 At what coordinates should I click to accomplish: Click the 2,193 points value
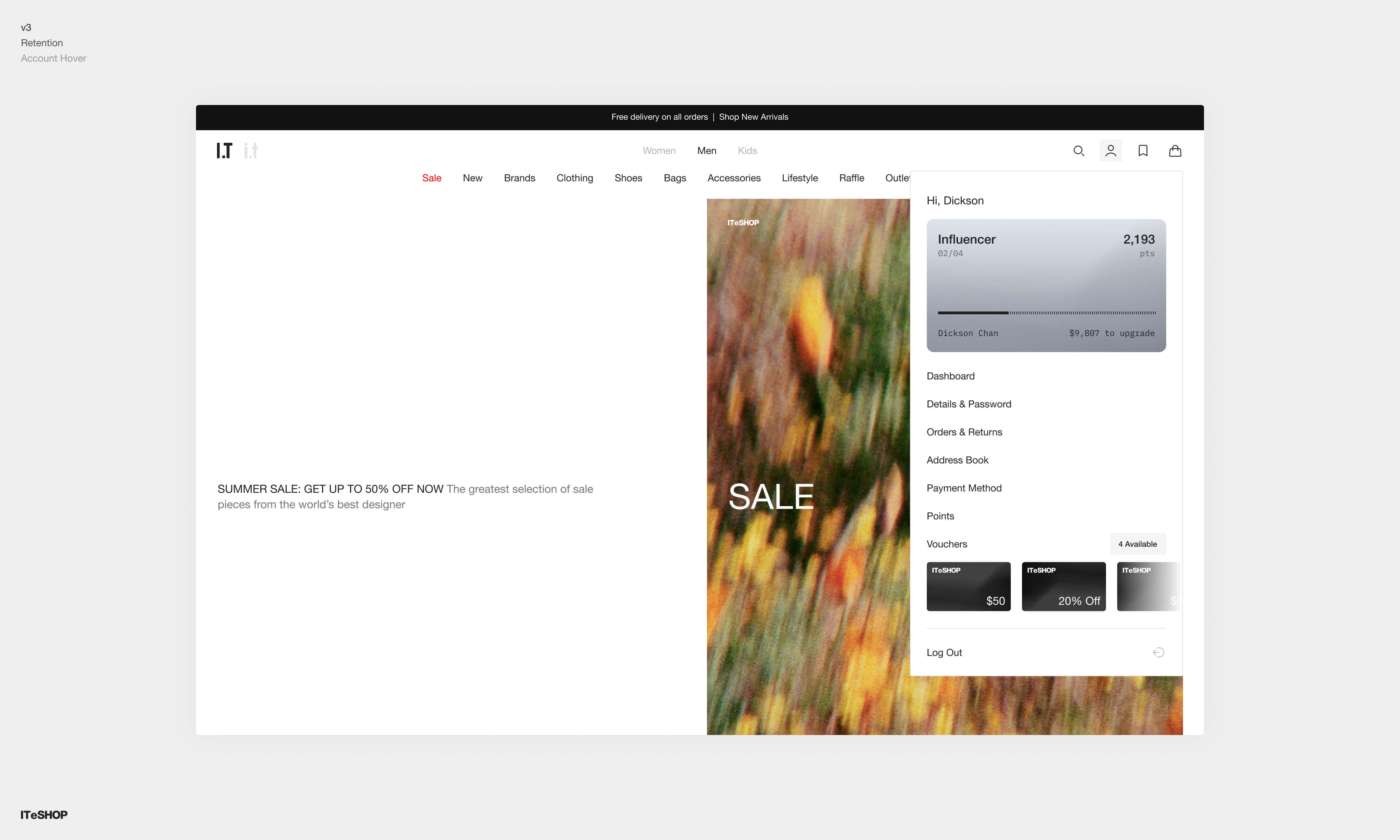pyautogui.click(x=1139, y=239)
